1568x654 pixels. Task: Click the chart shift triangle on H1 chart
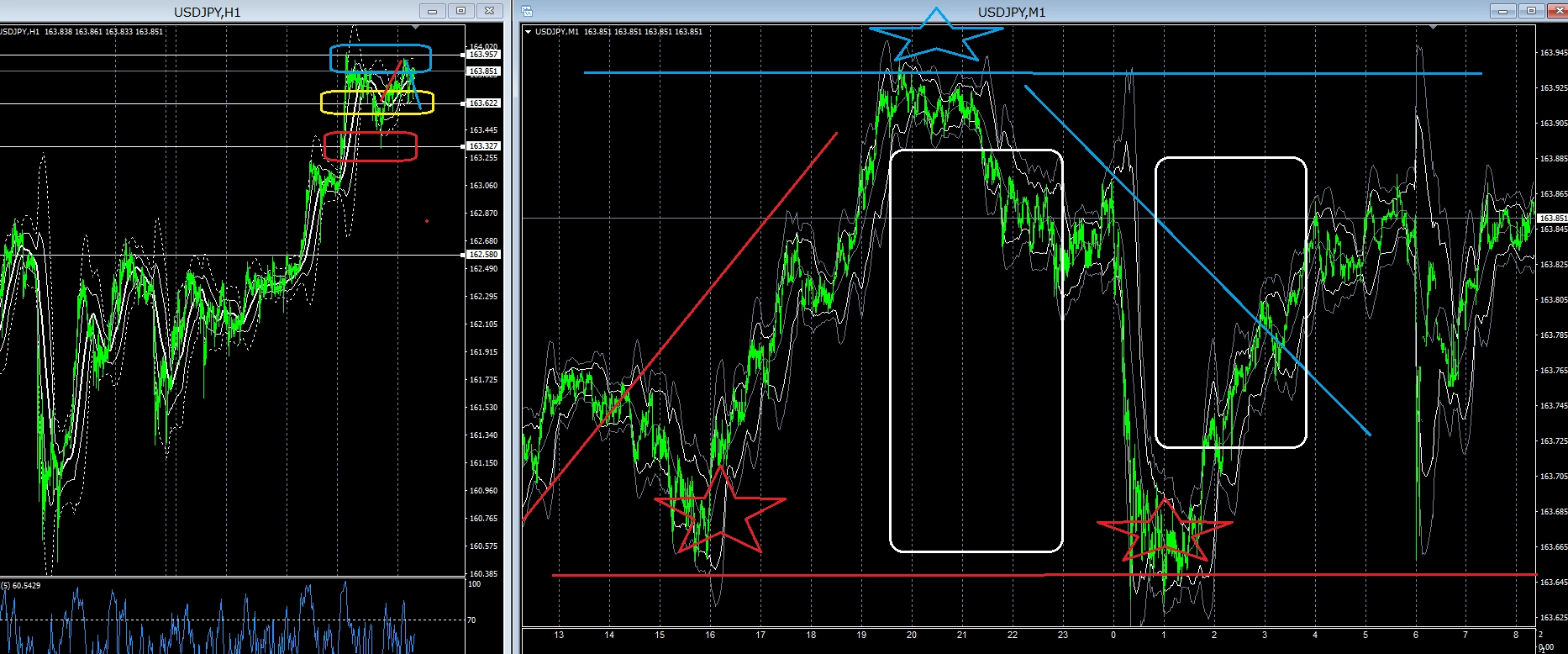414,28
